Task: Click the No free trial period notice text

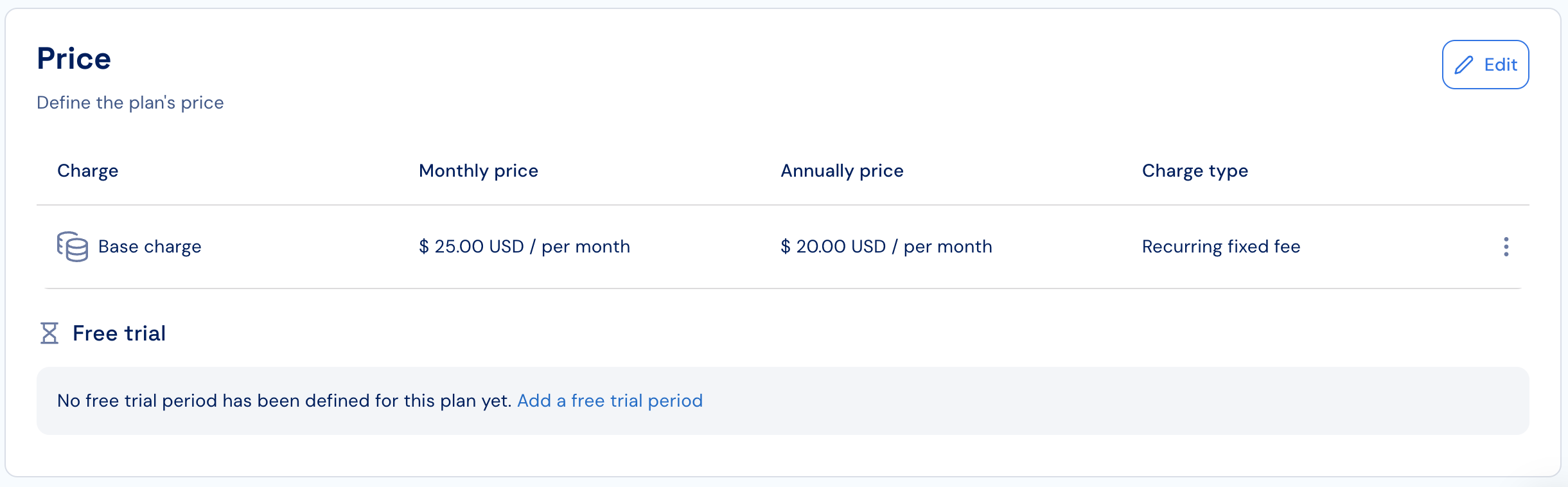Action: (x=284, y=401)
